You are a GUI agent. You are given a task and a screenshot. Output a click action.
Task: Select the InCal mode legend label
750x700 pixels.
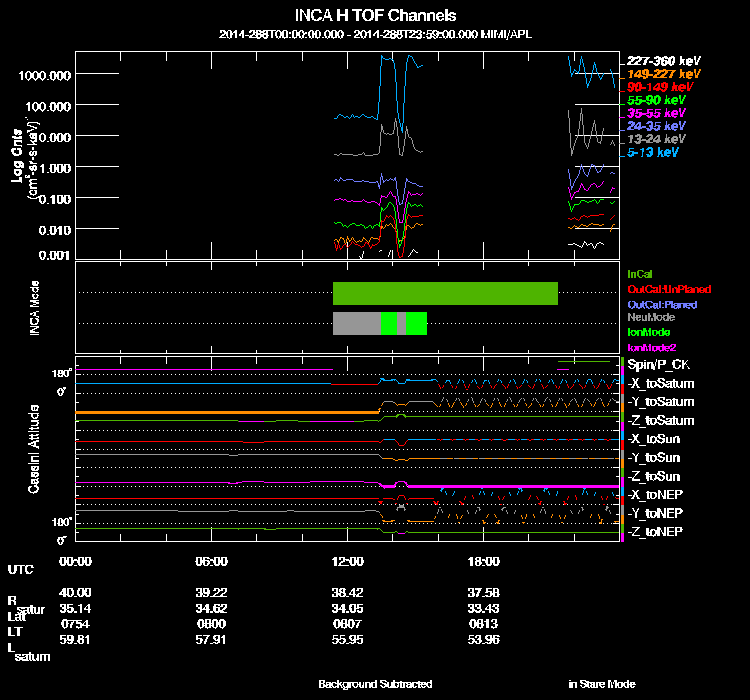point(639,273)
